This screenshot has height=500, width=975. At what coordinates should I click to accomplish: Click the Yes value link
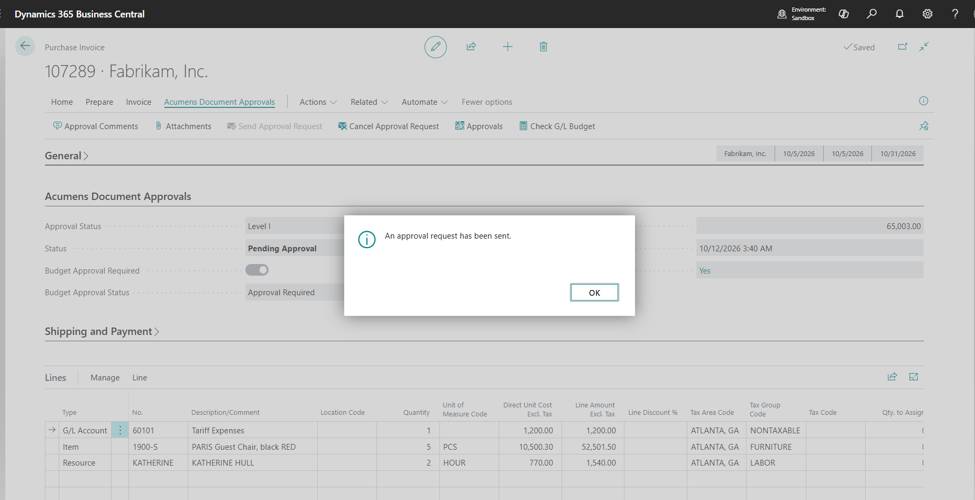[x=705, y=271]
